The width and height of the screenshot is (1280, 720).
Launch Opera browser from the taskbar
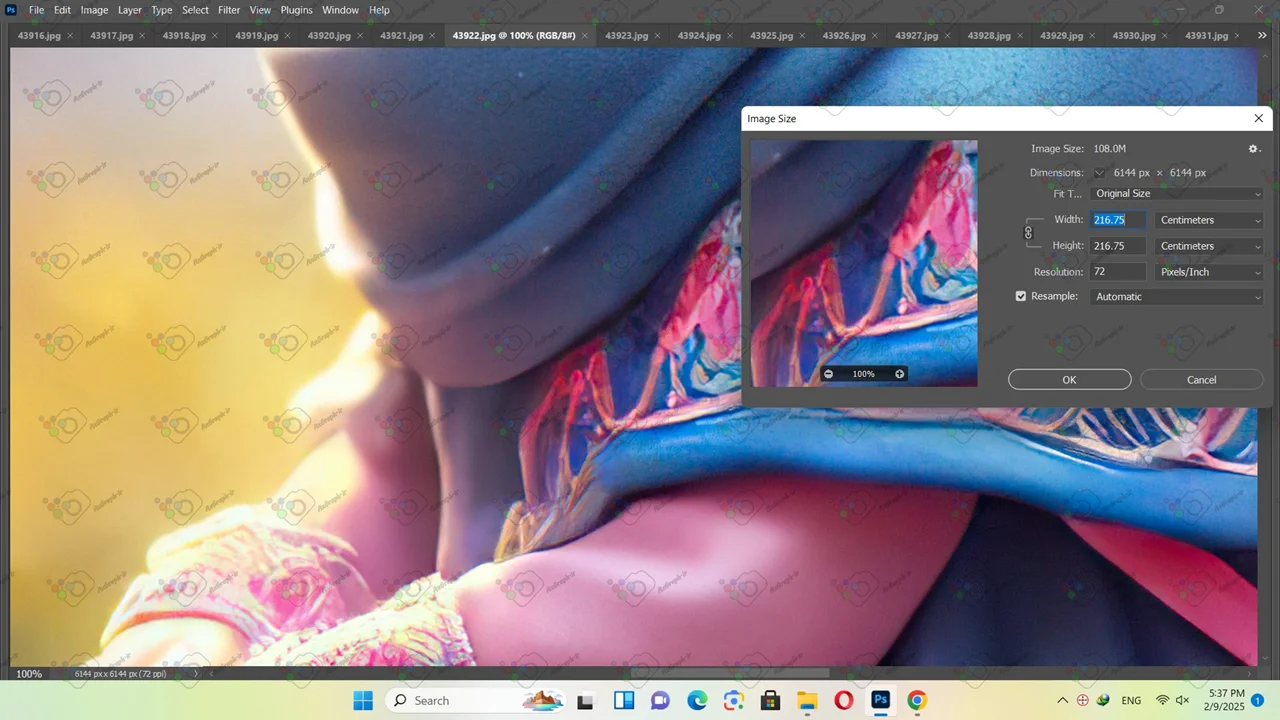pyautogui.click(x=843, y=700)
